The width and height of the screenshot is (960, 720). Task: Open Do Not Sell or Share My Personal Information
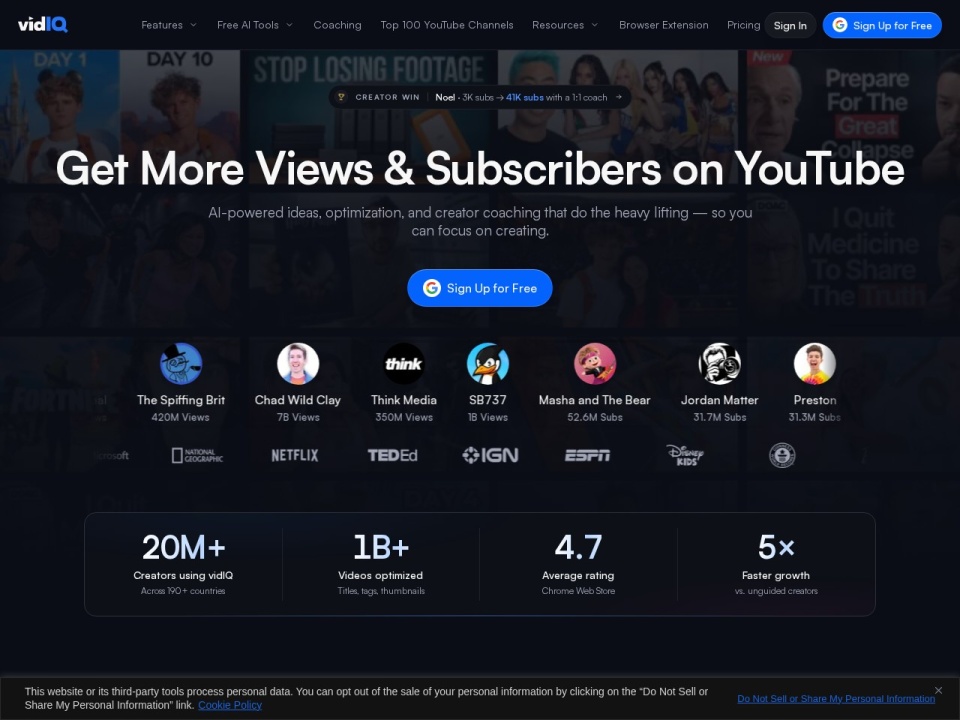tap(836, 699)
